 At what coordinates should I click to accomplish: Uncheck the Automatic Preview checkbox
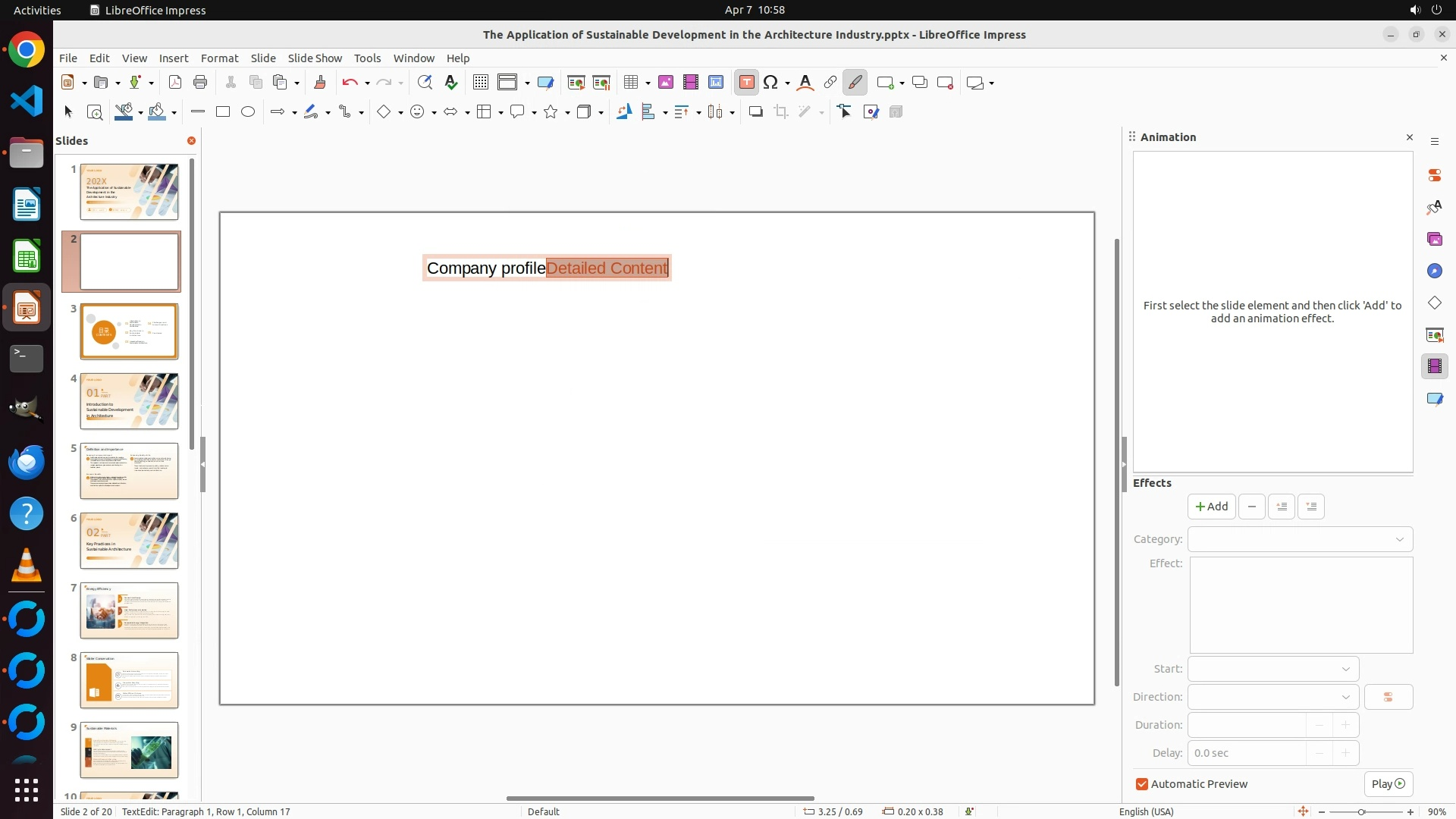(x=1142, y=784)
